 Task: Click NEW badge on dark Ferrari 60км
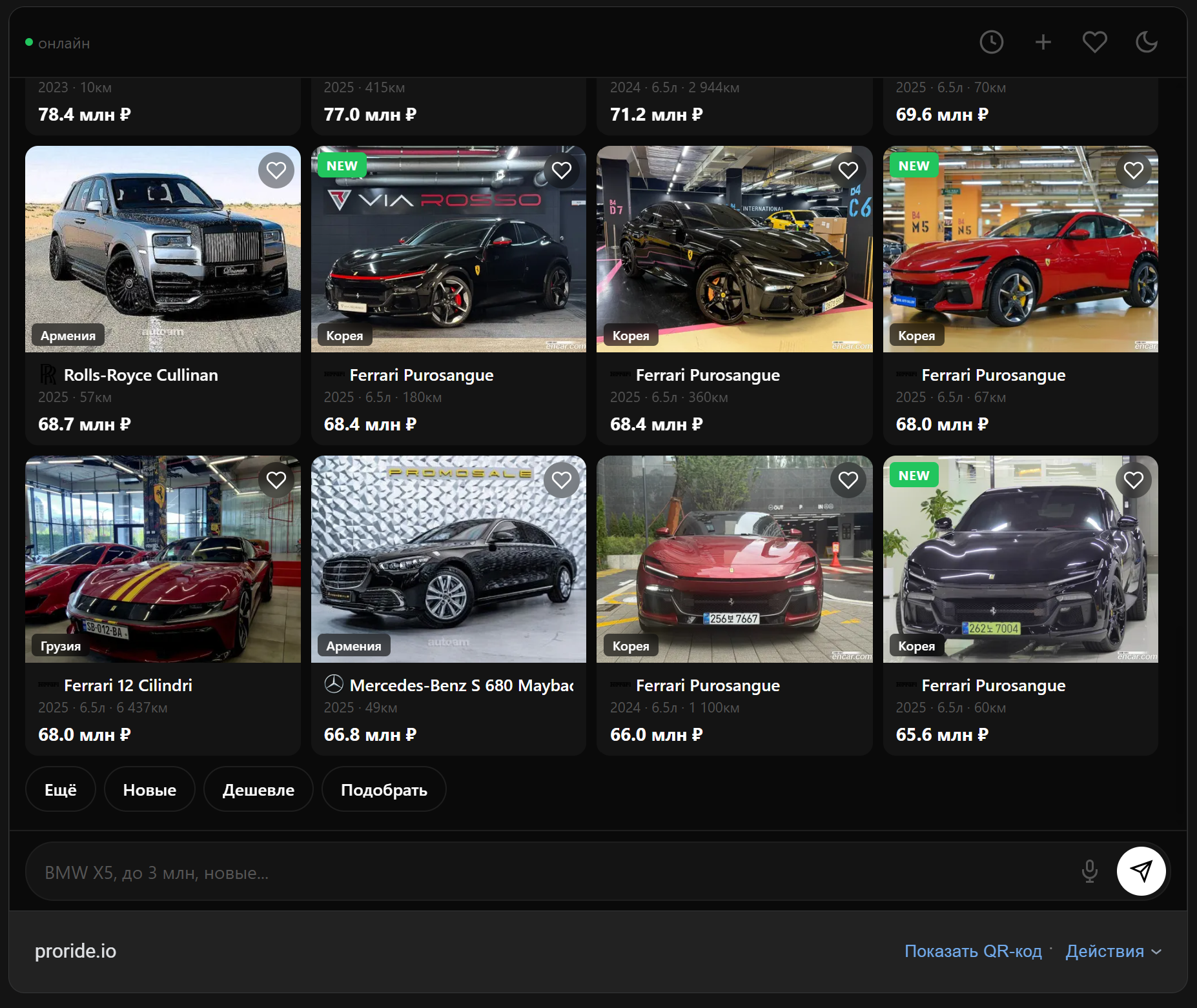pos(914,476)
